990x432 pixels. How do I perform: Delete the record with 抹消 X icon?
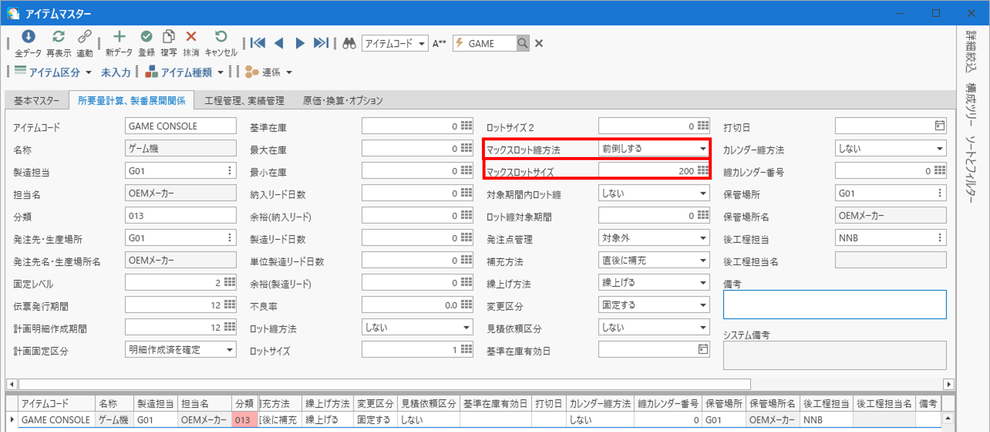(x=191, y=37)
